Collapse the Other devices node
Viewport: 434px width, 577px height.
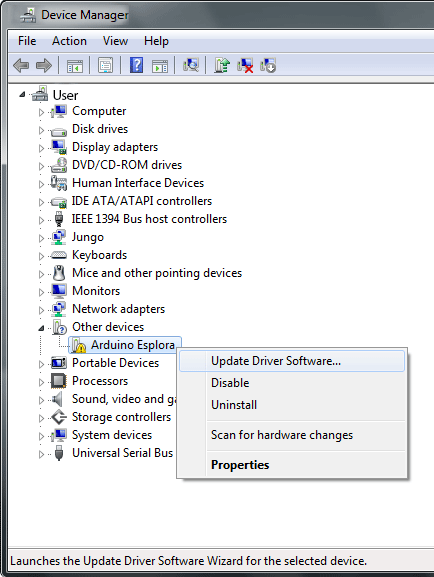(x=41, y=328)
